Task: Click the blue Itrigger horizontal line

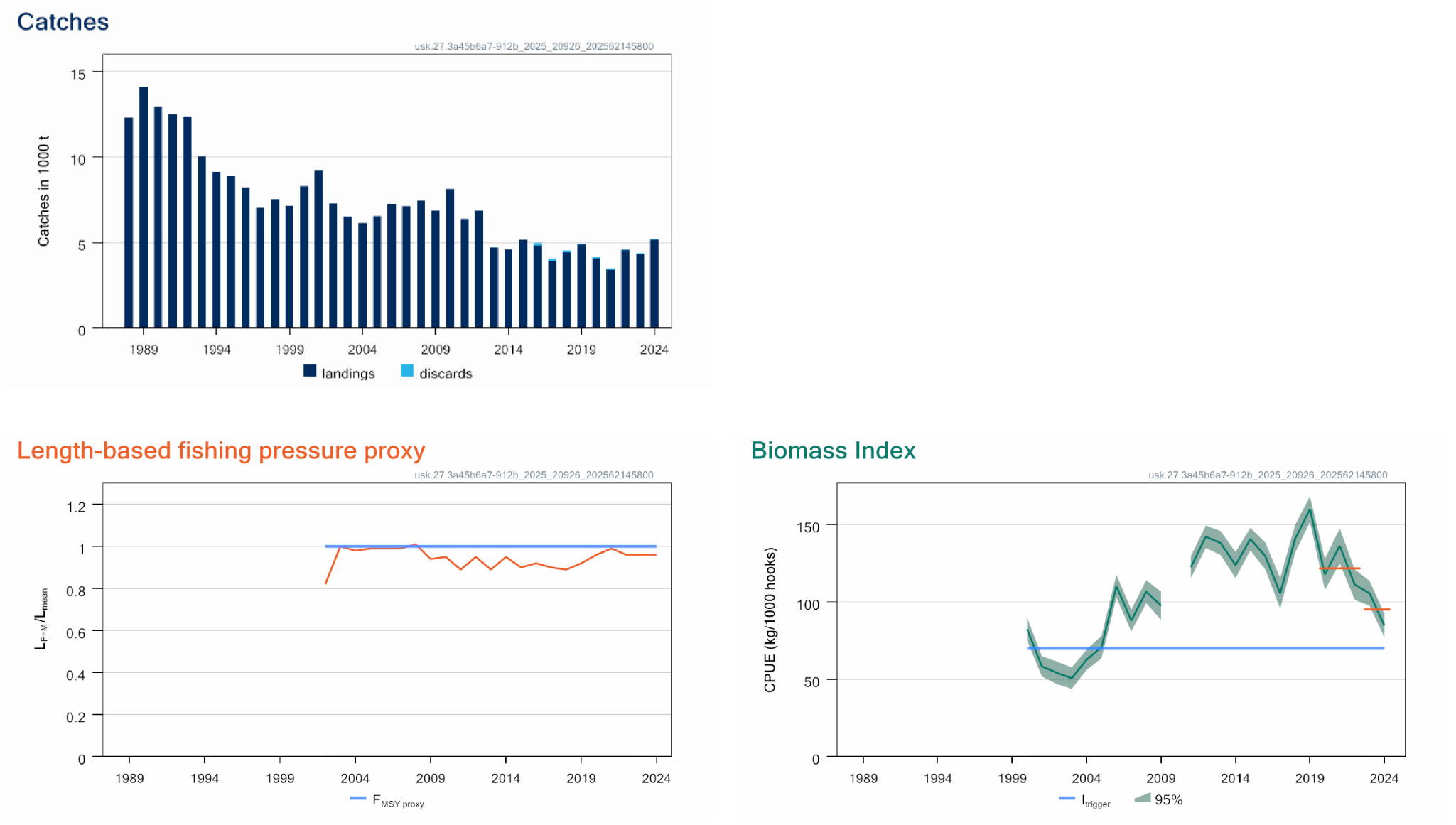Action: tap(1206, 648)
